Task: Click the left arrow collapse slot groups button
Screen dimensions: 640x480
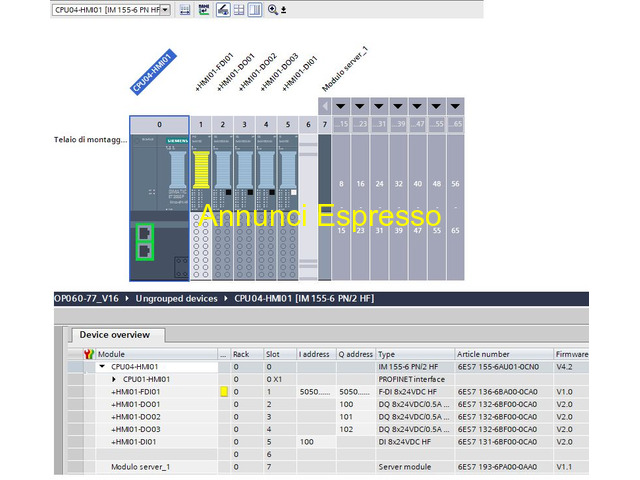Action: [325, 107]
